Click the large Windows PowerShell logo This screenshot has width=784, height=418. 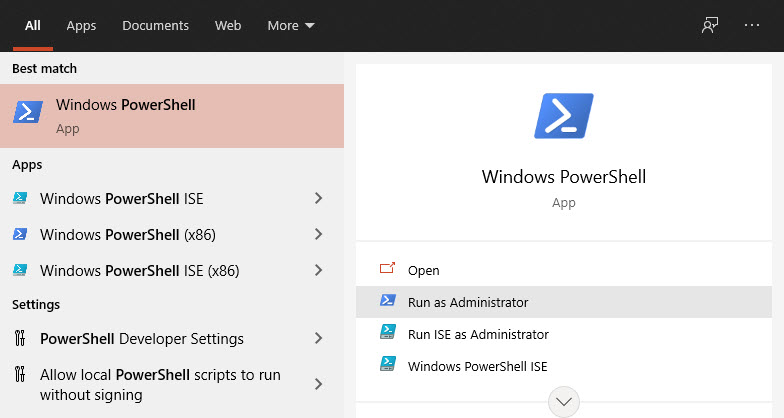click(x=564, y=116)
